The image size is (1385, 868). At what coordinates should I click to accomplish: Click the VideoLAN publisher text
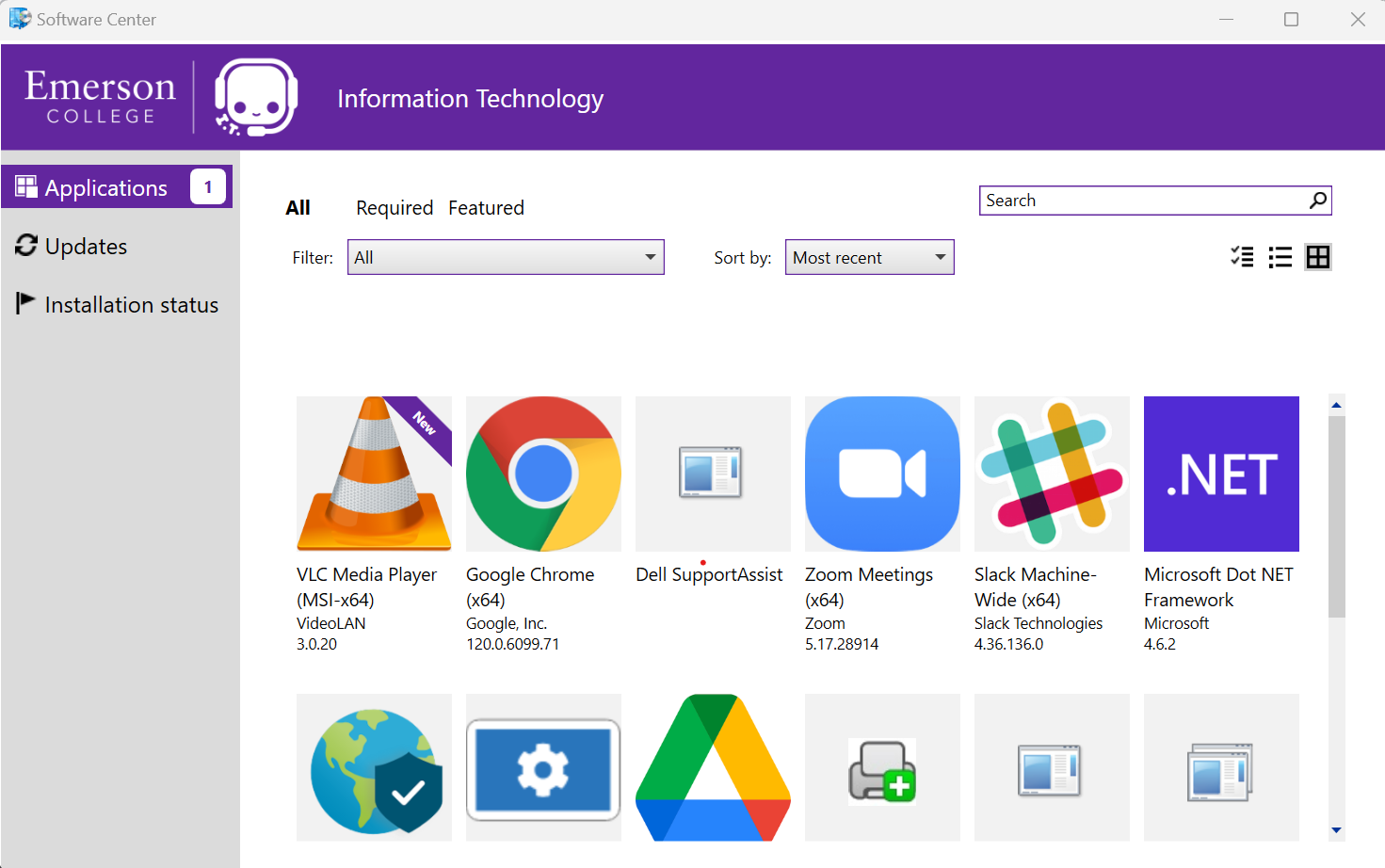coord(331,623)
